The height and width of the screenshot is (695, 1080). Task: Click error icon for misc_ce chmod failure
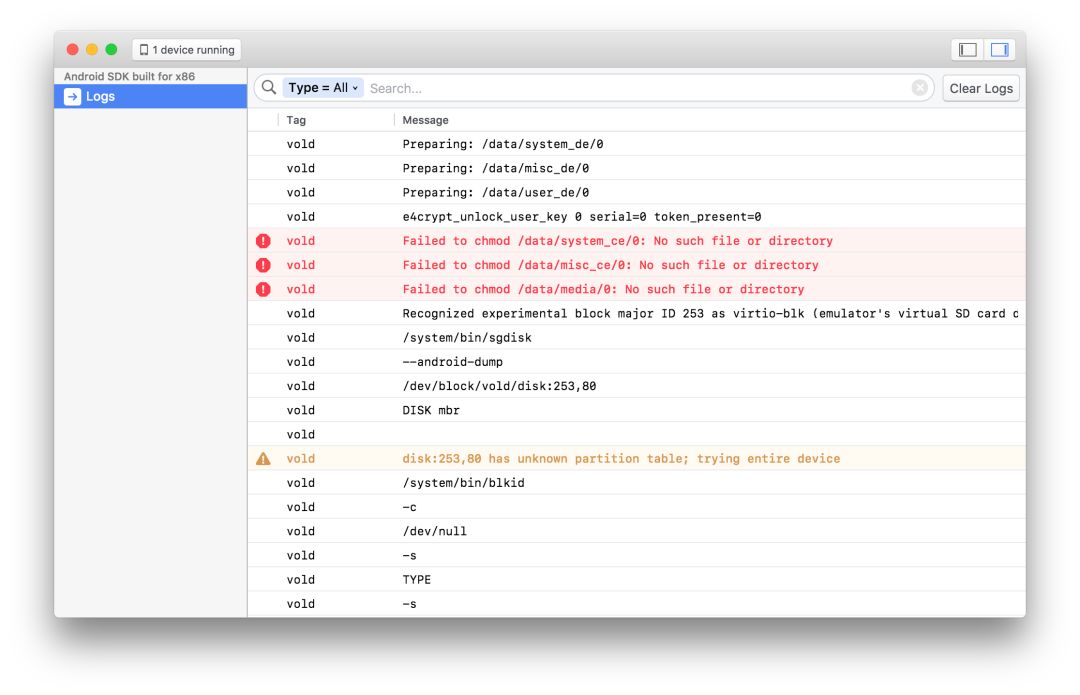point(263,265)
